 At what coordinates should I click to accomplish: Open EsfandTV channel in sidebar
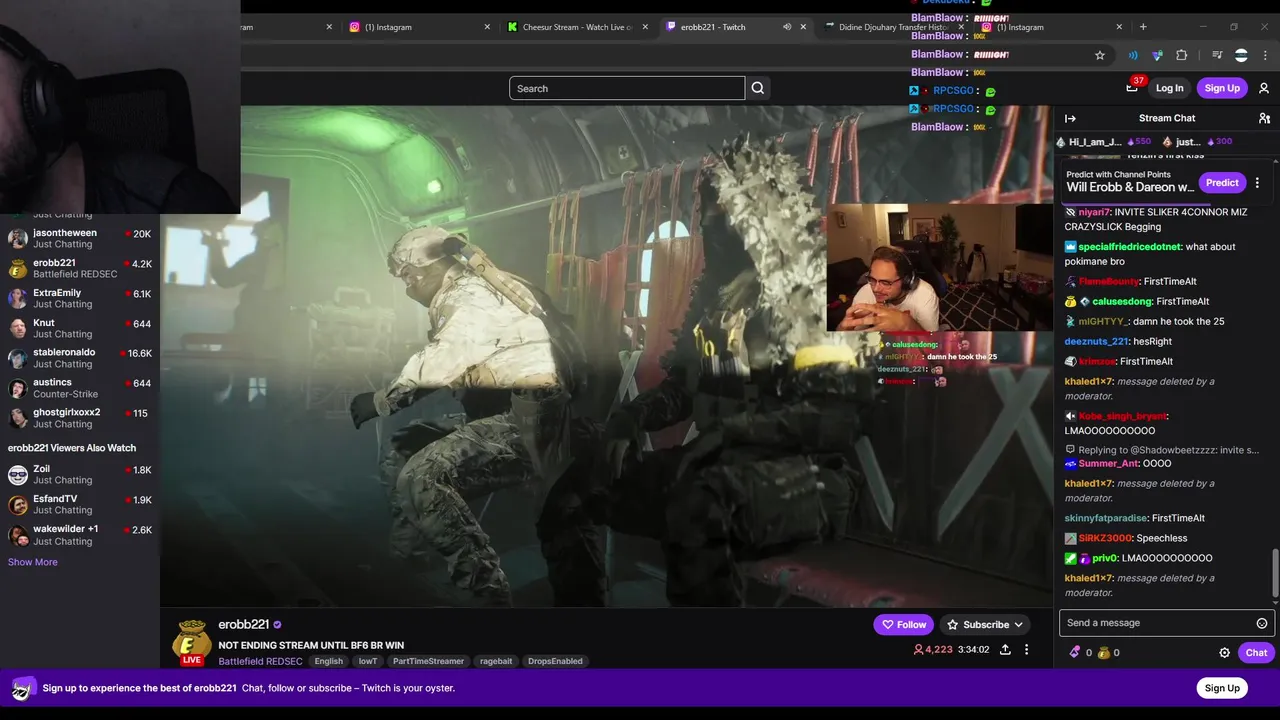coord(80,504)
